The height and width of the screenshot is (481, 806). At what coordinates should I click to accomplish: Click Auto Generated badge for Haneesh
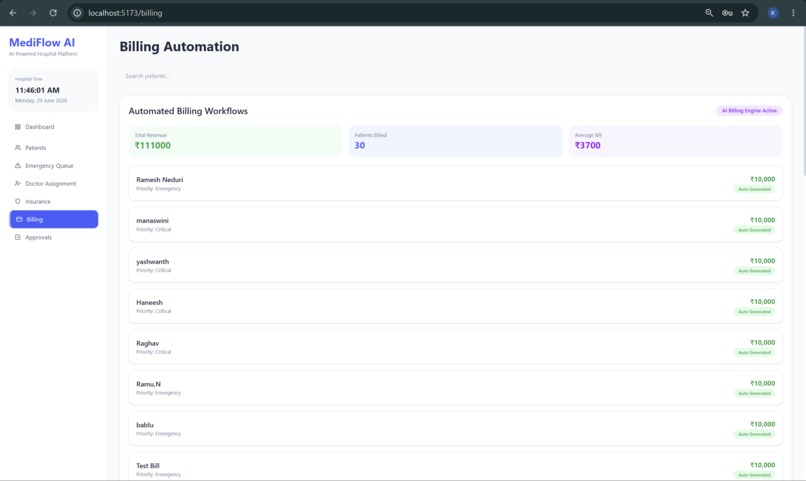coord(754,311)
